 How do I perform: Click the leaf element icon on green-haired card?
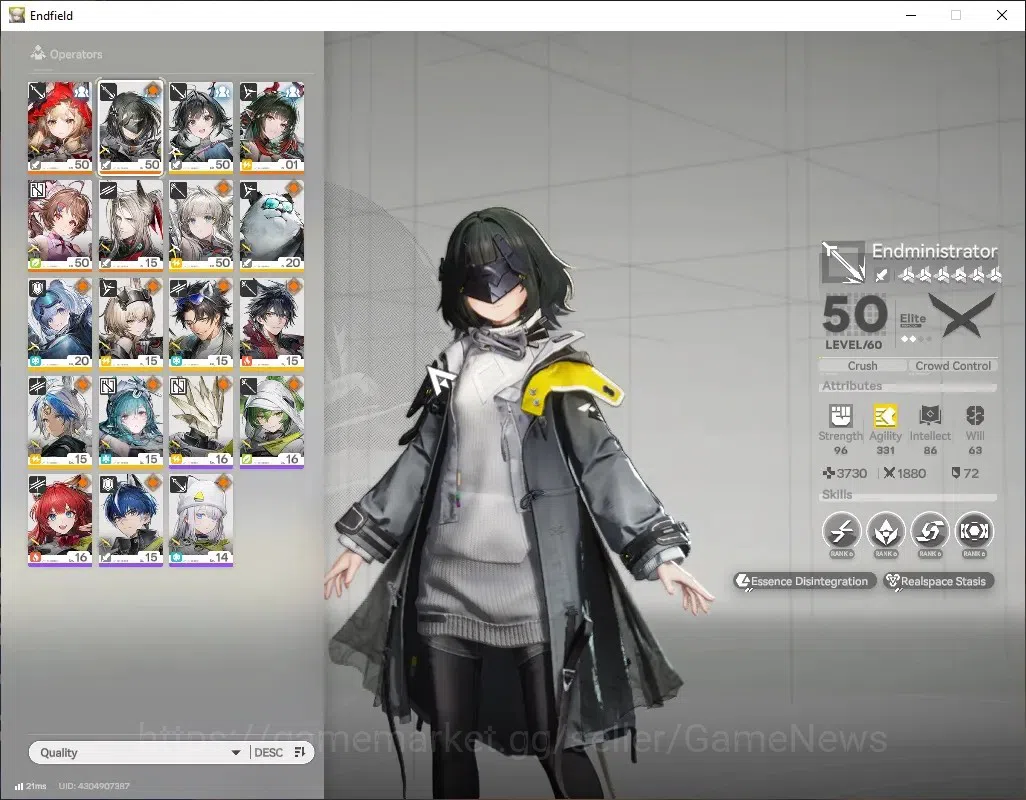pyautogui.click(x=247, y=460)
